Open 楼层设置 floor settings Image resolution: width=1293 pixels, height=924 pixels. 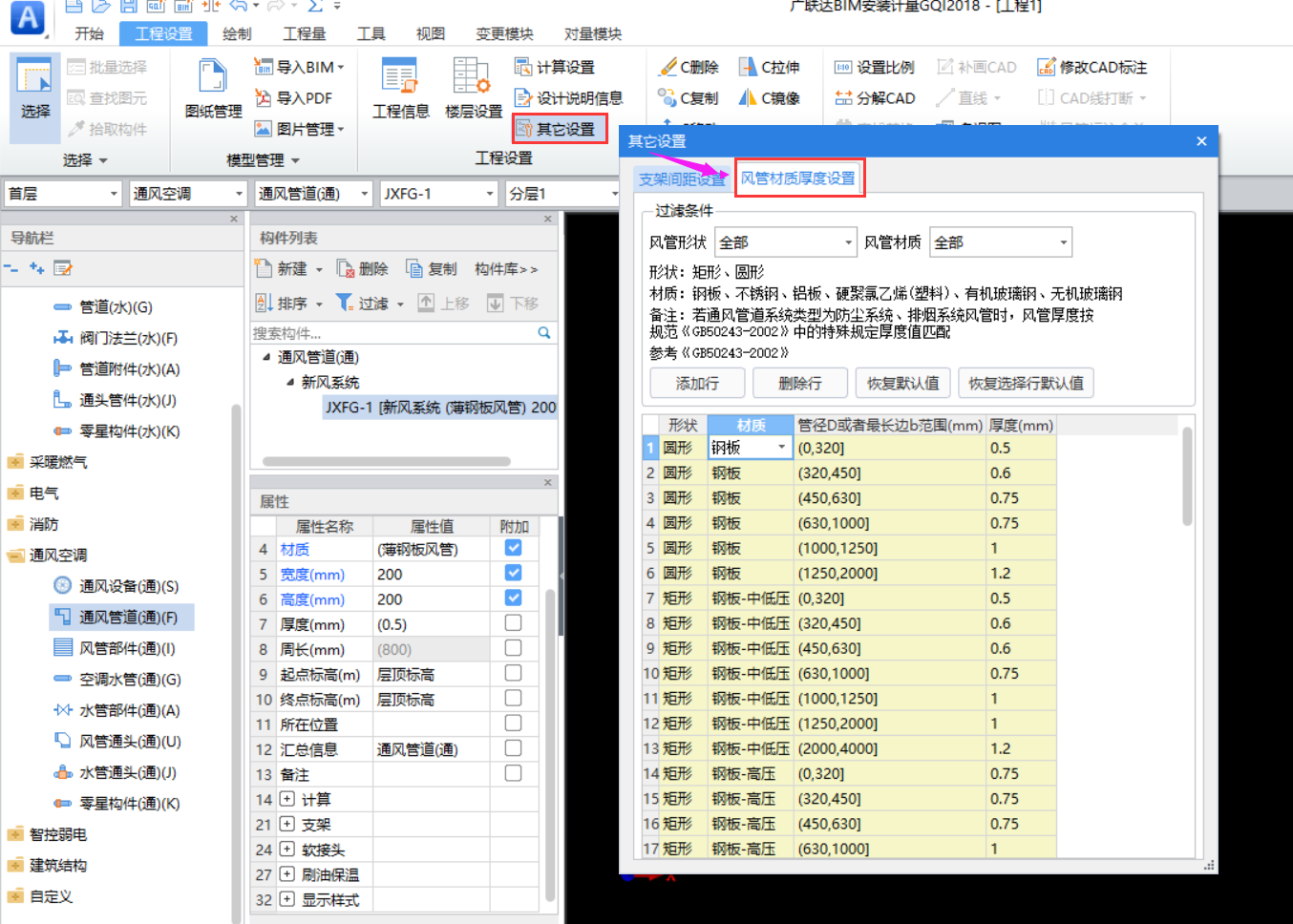pos(474,89)
